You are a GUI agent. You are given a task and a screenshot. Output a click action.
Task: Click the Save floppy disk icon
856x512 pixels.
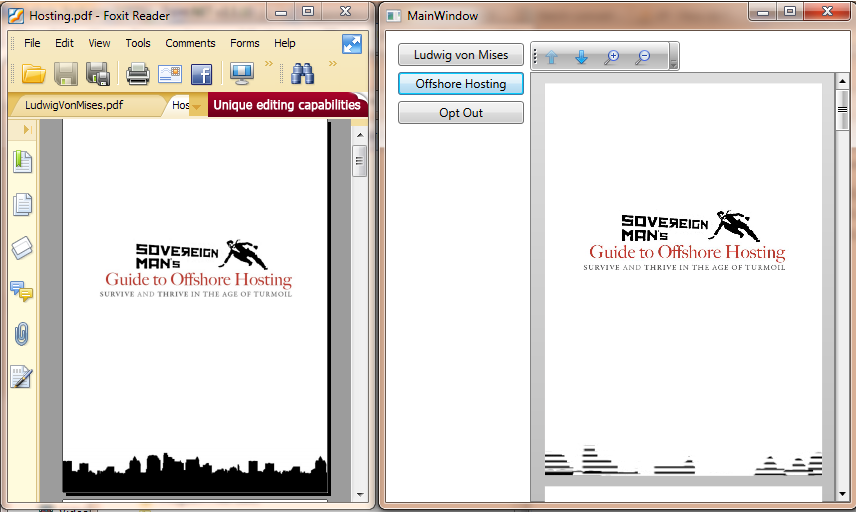66,74
